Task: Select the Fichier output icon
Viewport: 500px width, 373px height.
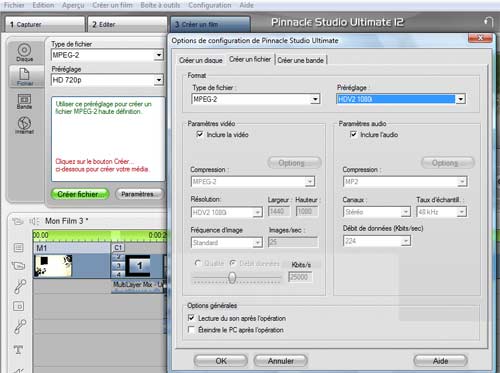Action: tap(25, 76)
